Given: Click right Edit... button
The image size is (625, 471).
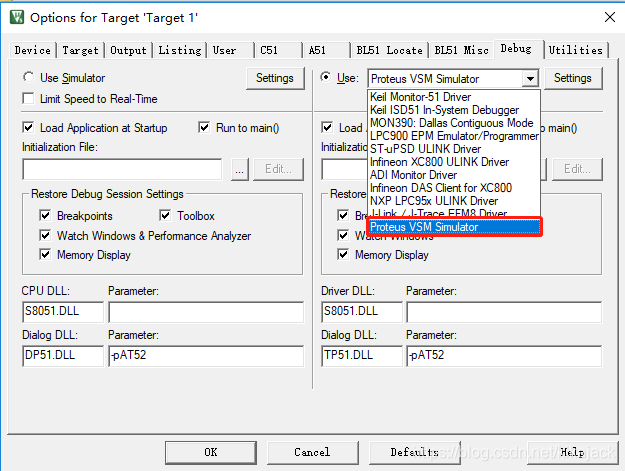Looking at the screenshot, I should click(x=577, y=169).
